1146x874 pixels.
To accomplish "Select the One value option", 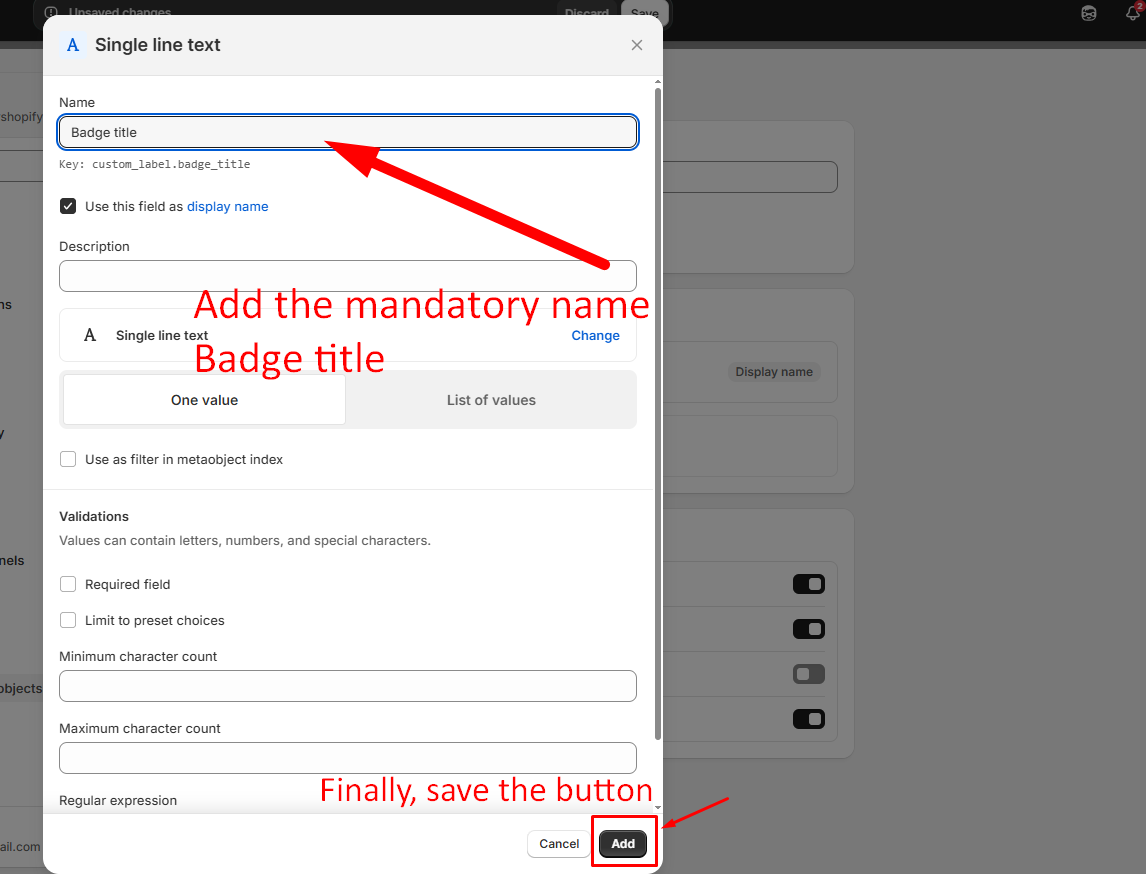I will [204, 400].
